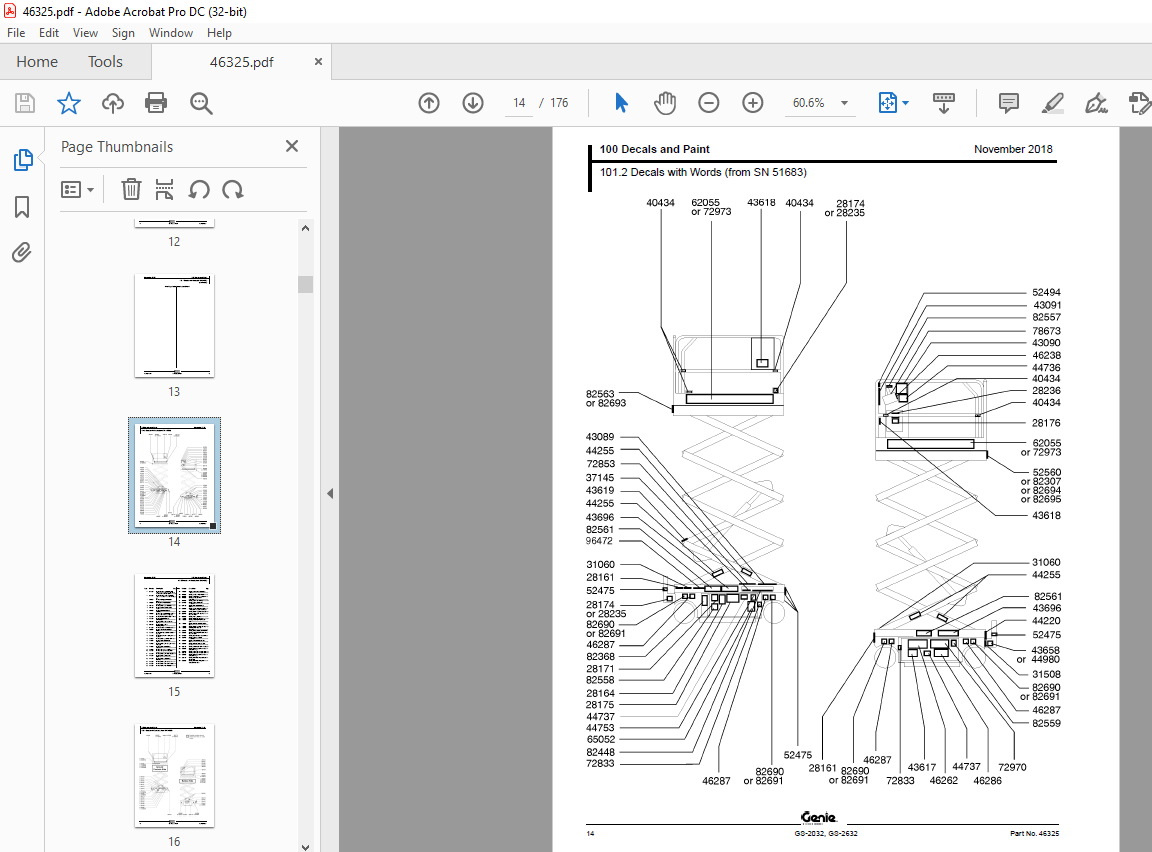The image size is (1152, 852).
Task: Click the part number 72970 label
Action: (x=1012, y=768)
